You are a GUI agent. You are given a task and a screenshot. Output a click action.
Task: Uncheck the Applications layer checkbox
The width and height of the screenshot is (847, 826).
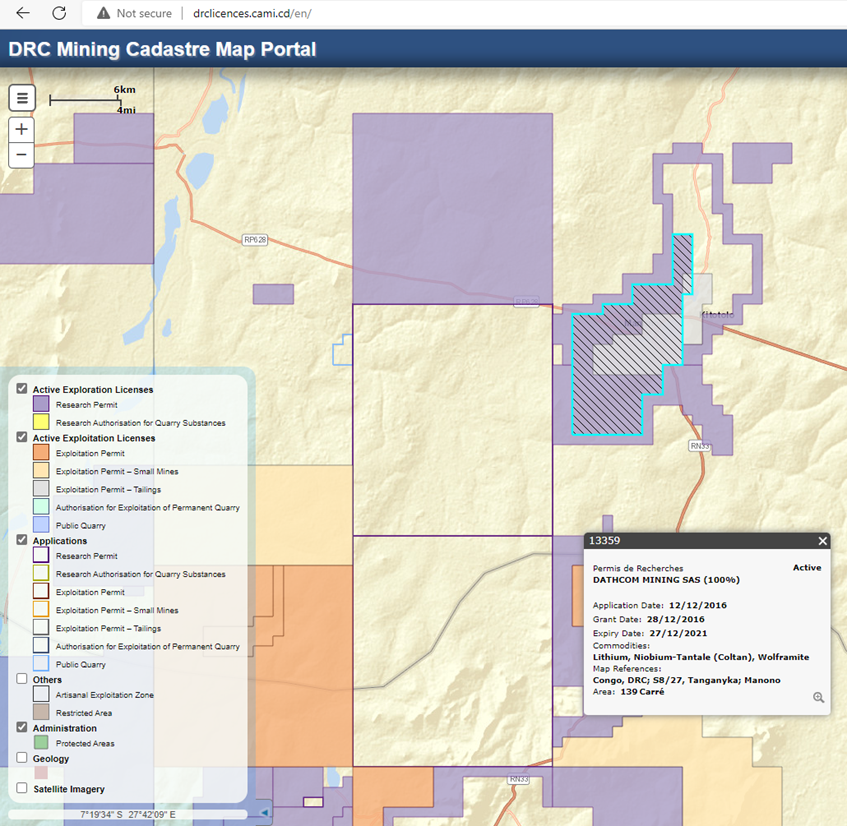pos(22,540)
